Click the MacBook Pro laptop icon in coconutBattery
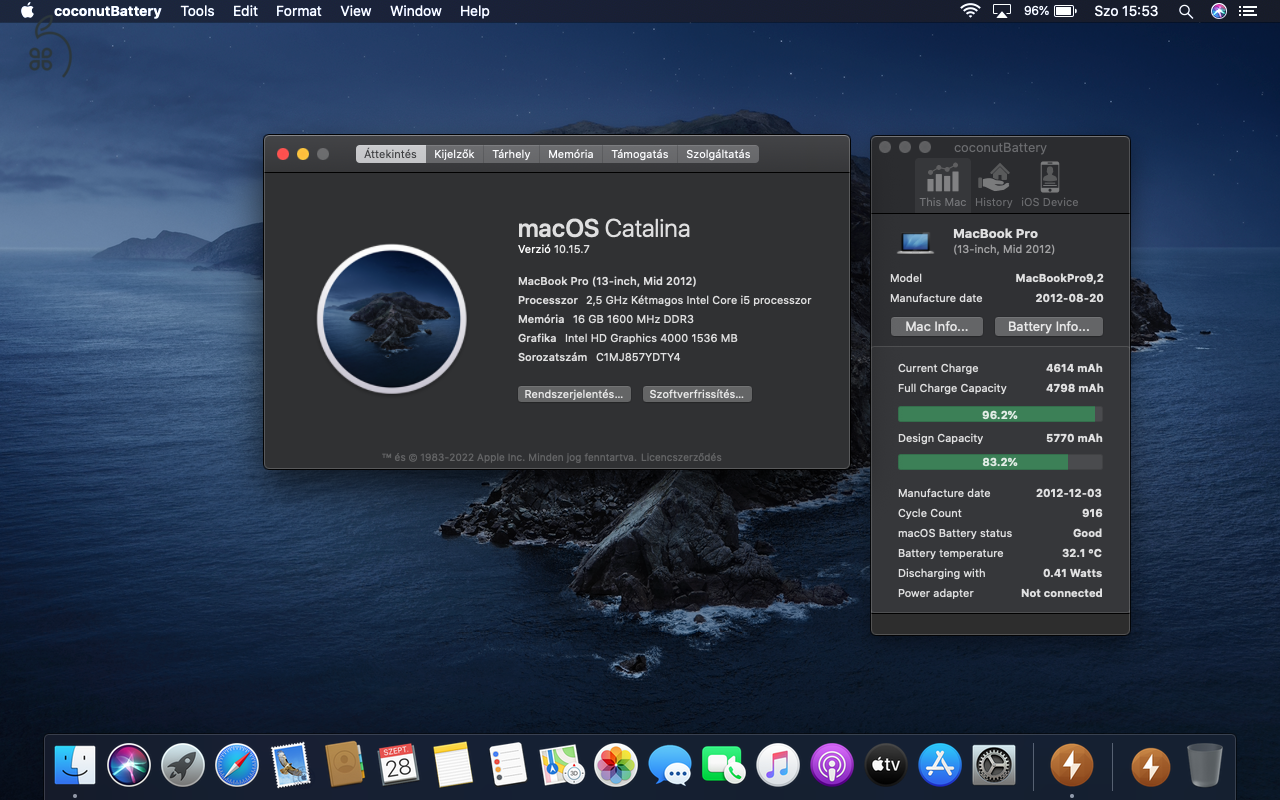This screenshot has width=1280, height=800. coord(916,241)
